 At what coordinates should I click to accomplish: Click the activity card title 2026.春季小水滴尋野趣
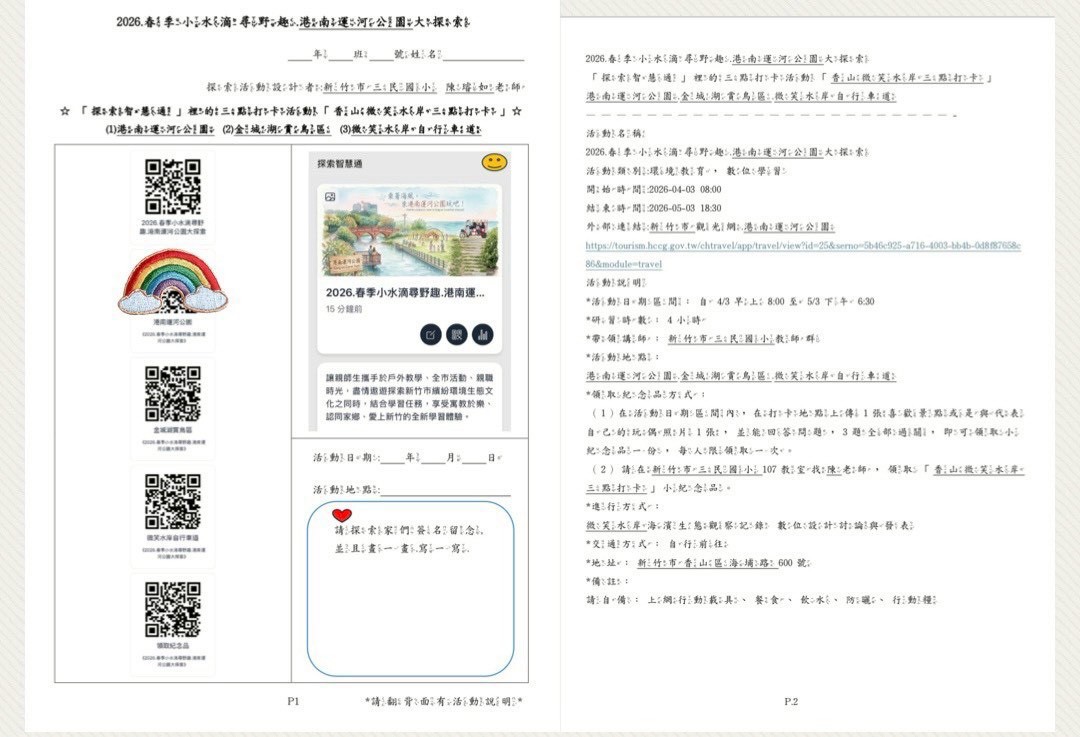point(405,293)
